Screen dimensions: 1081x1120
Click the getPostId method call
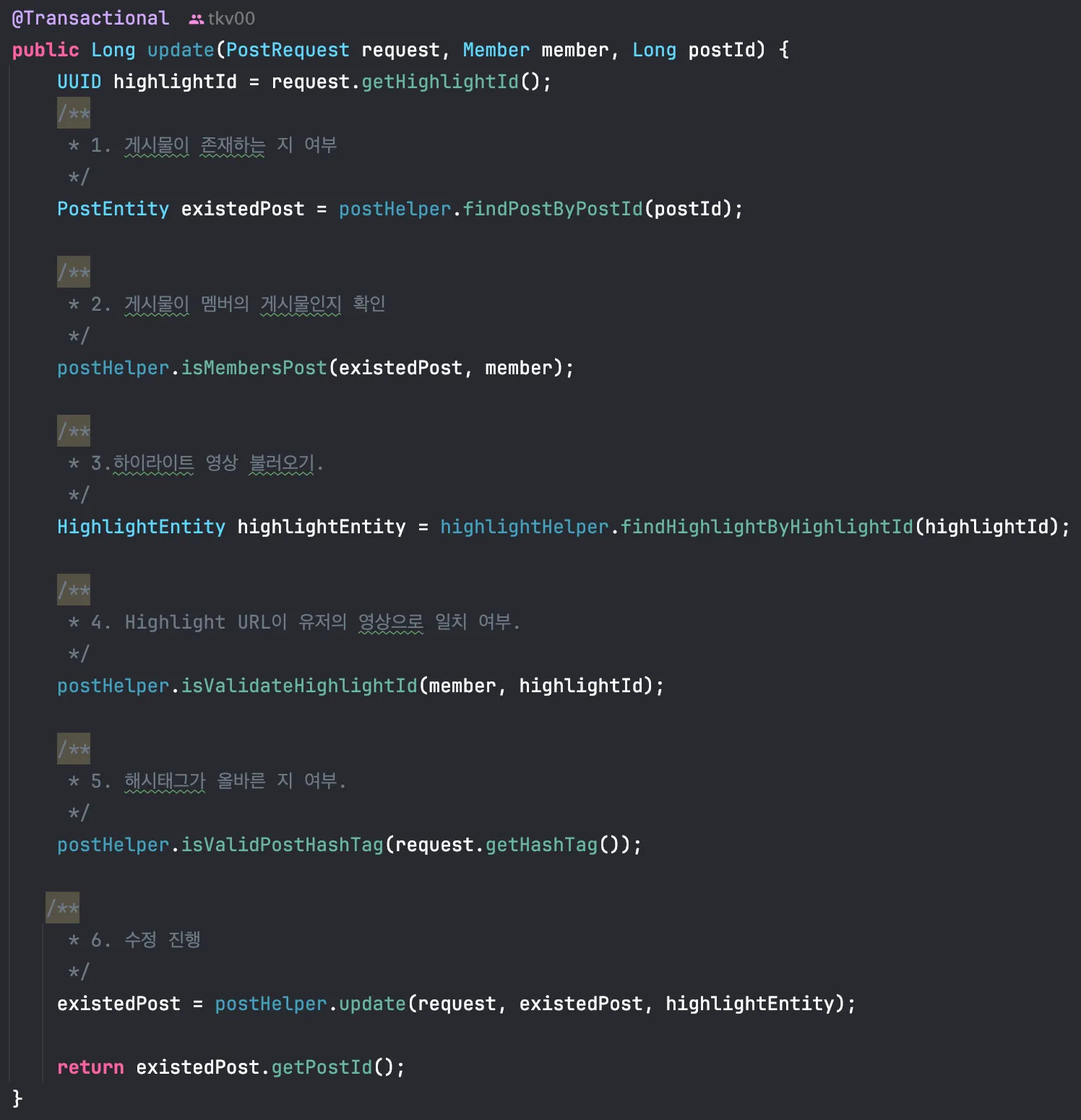(322, 1067)
